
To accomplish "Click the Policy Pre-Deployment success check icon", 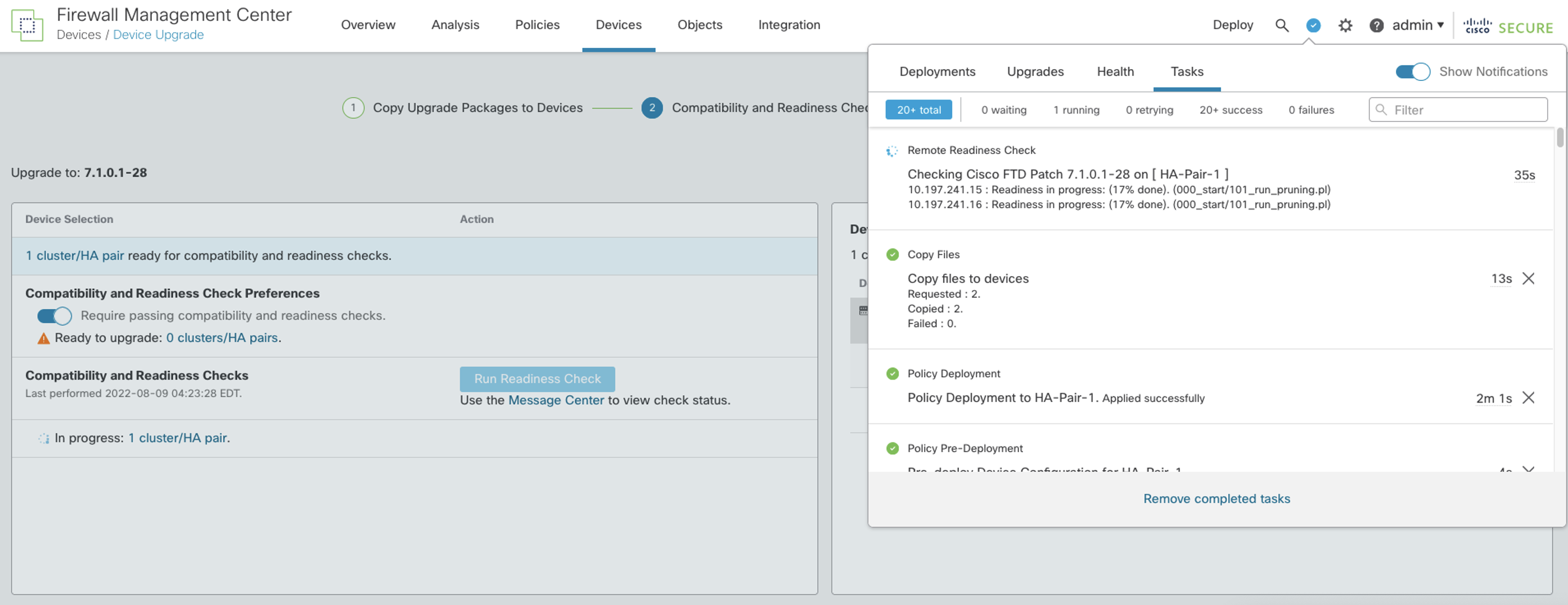I will pos(893,449).
